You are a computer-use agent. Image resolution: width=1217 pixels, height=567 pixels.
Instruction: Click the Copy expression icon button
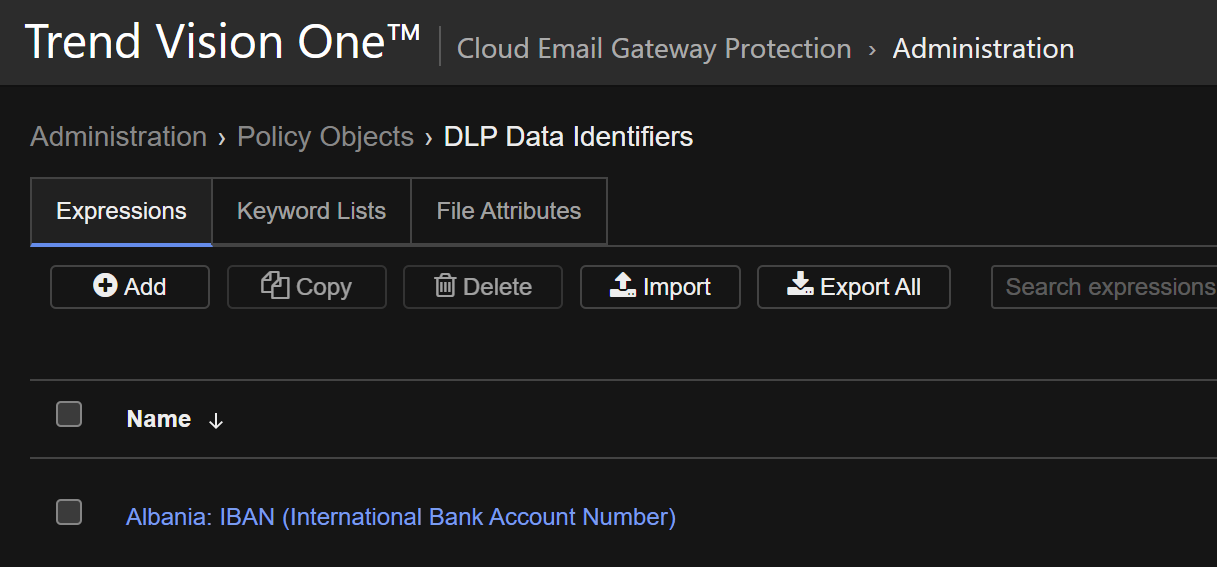pyautogui.click(x=275, y=286)
